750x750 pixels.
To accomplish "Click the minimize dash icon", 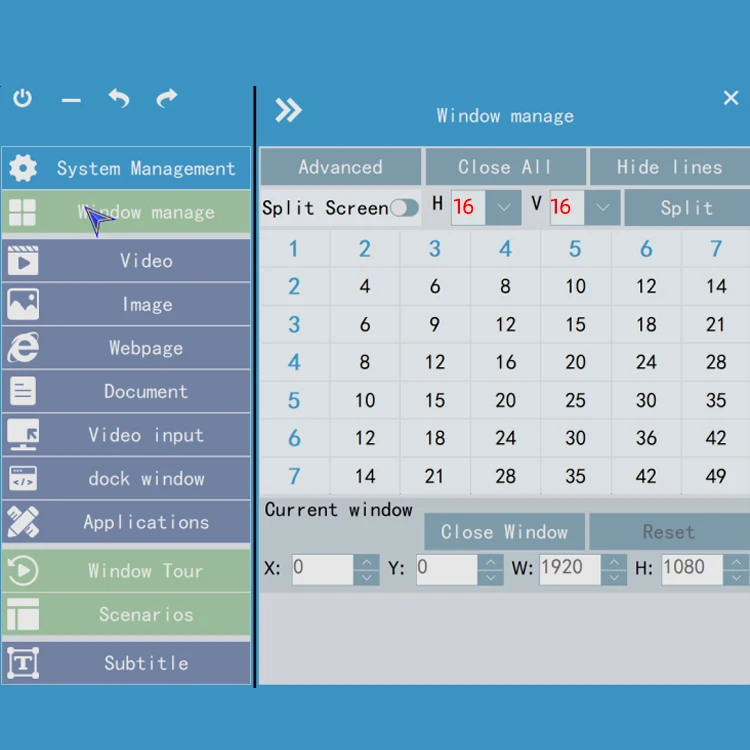I will [x=71, y=100].
